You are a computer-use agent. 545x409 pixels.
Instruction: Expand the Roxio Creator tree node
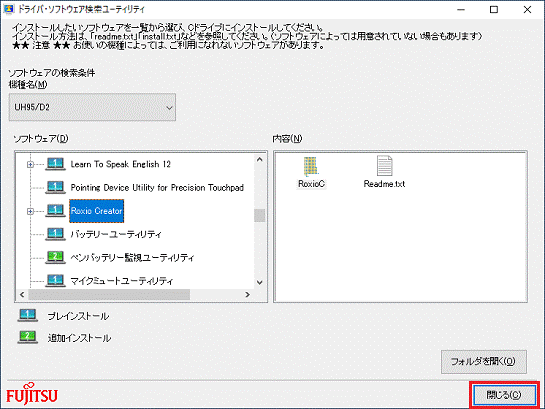30,211
